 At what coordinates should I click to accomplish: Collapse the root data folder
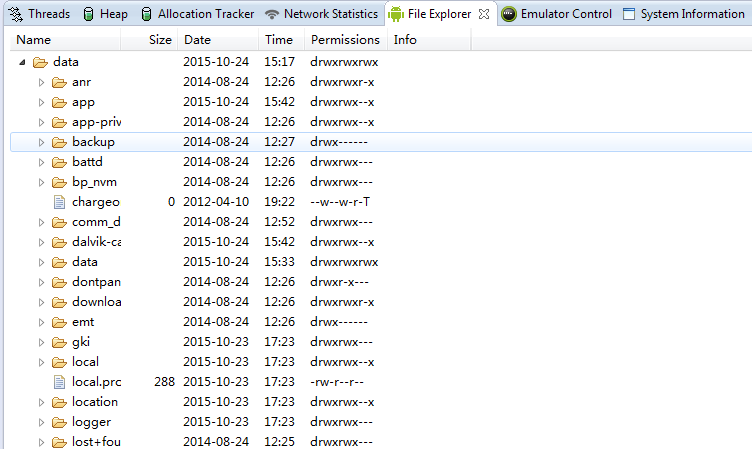point(22,62)
